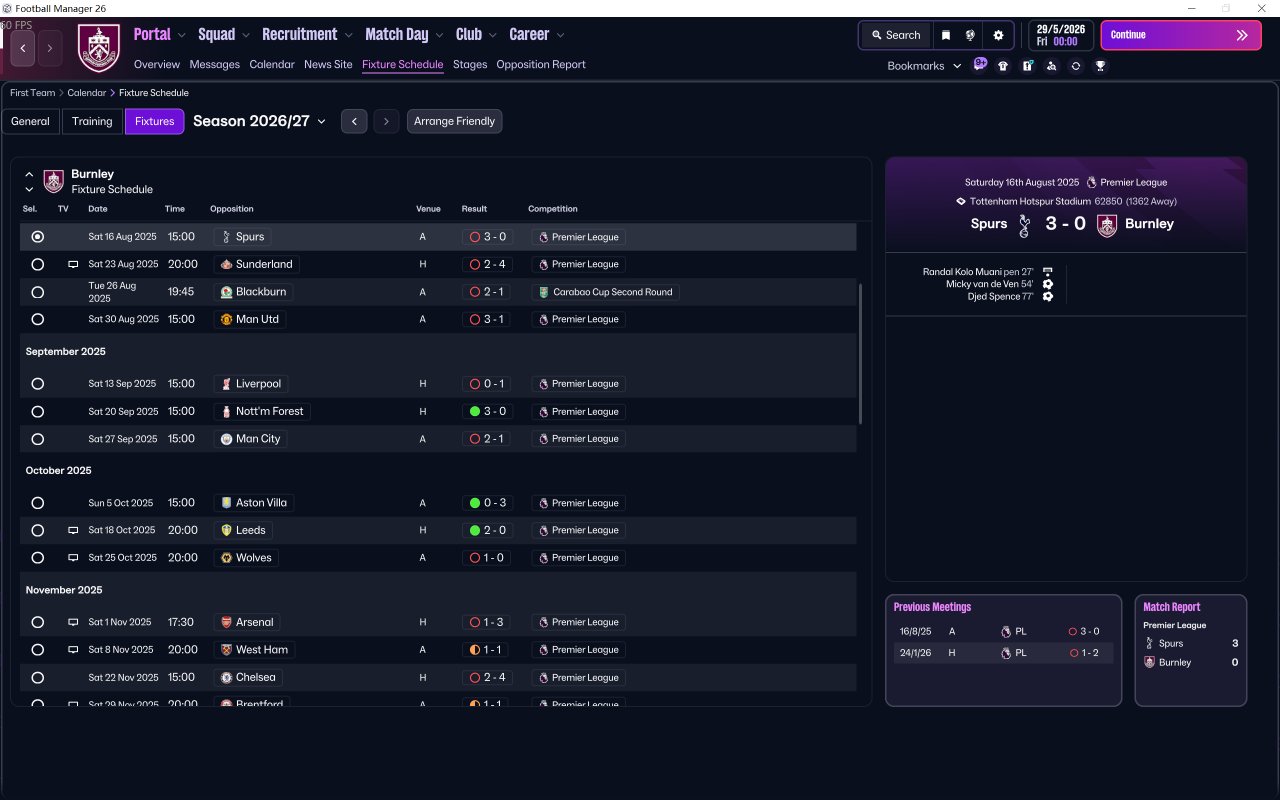This screenshot has height=800, width=1280.
Task: Click the scouting people icon in bookmarks row
Action: pyautogui.click(x=1051, y=66)
